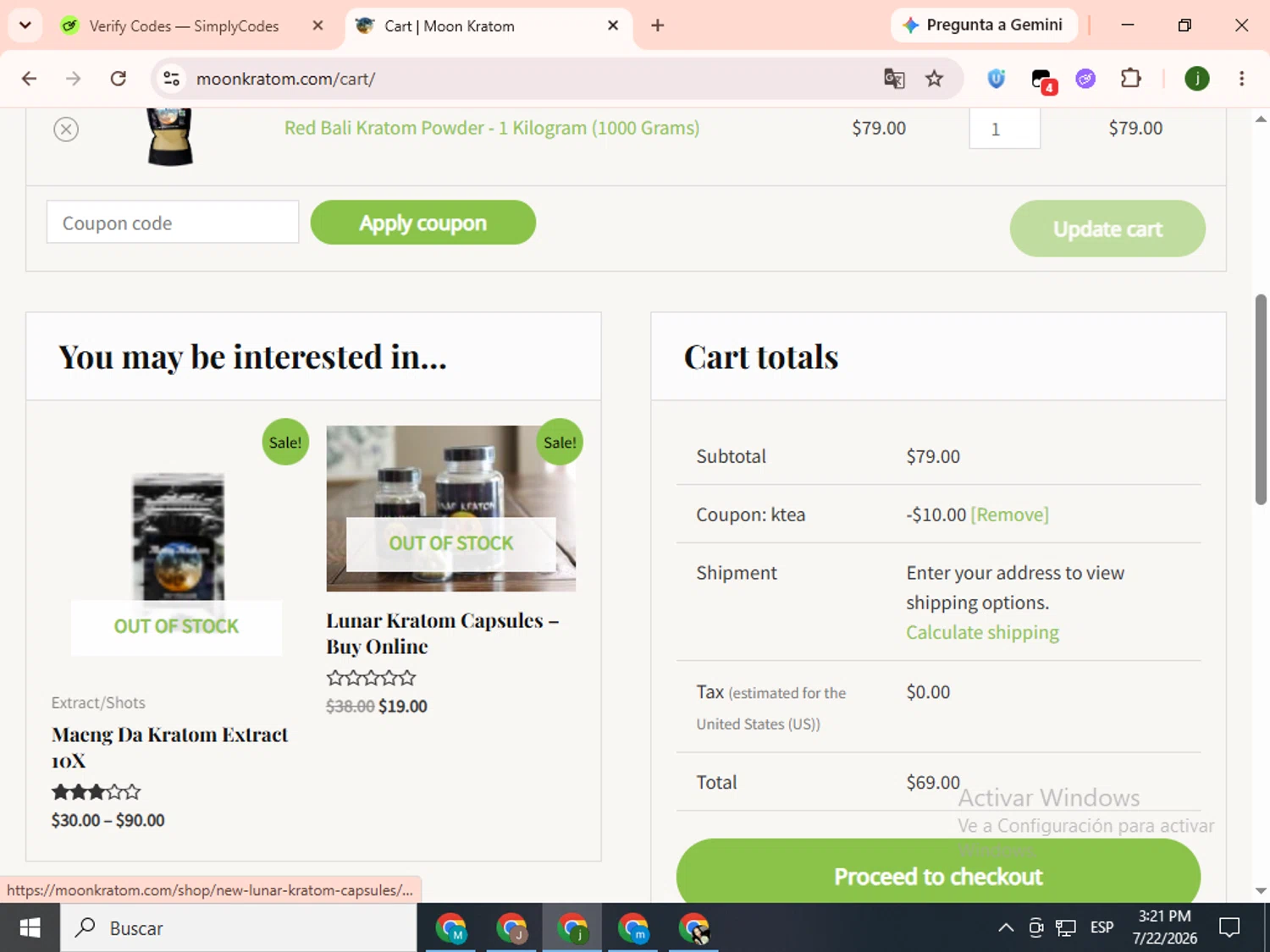This screenshot has height=952, width=1270.
Task: Open the Chrome taskbar icon with blue m badge
Action: pos(633,928)
